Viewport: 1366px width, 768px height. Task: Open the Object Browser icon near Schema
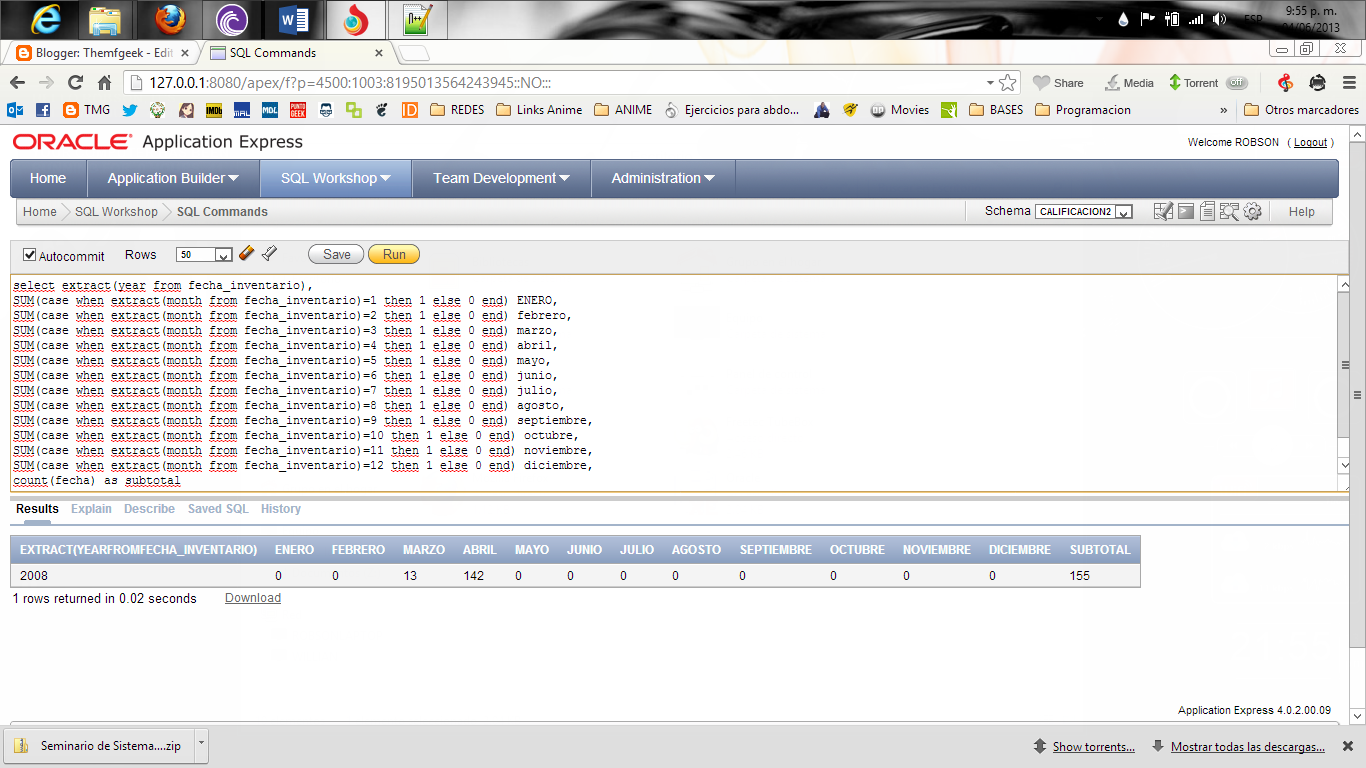pos(1164,211)
